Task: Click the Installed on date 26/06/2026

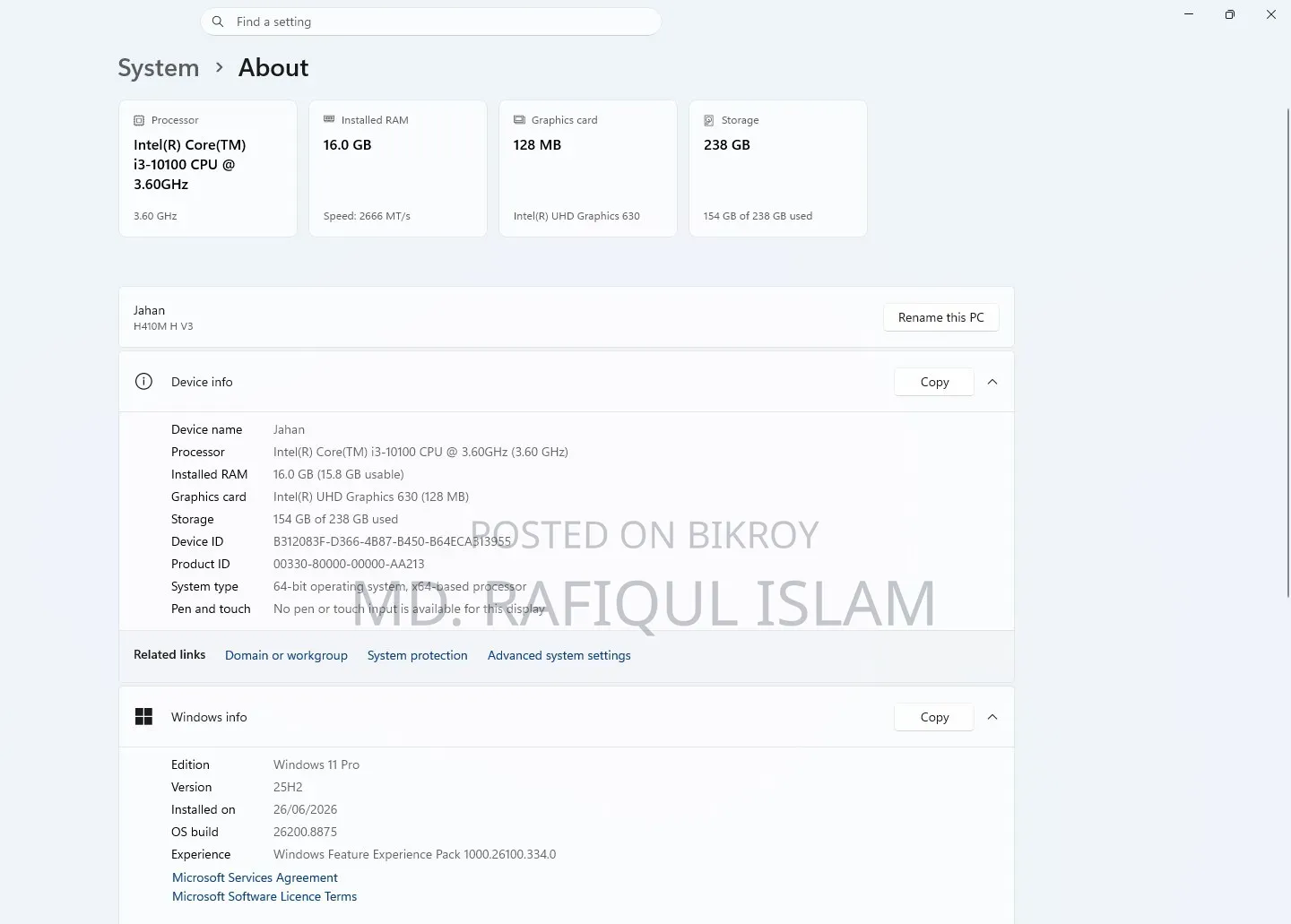Action: [305, 809]
